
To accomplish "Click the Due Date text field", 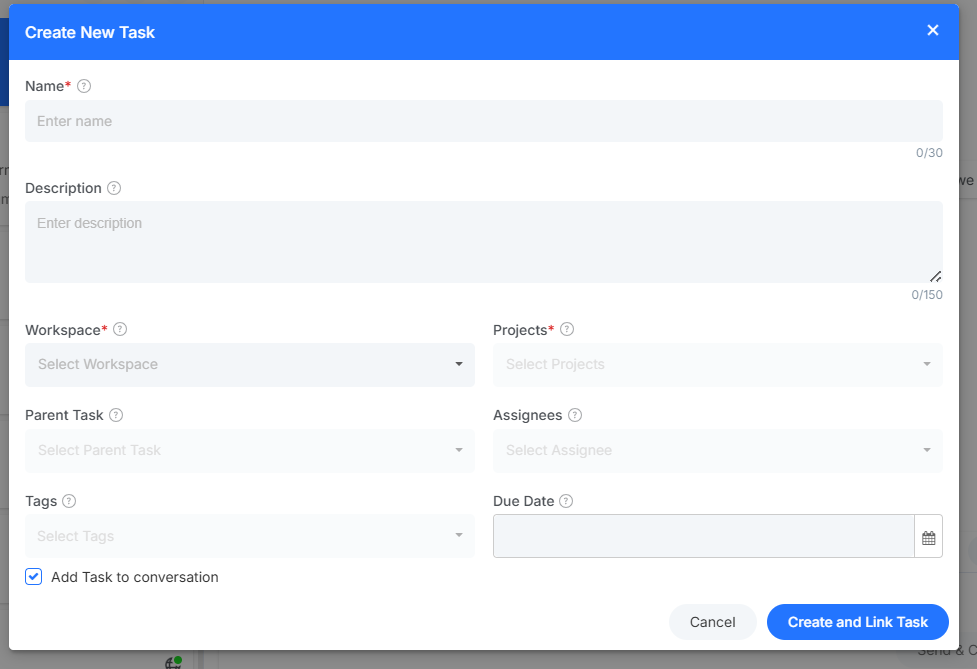I will (703, 536).
